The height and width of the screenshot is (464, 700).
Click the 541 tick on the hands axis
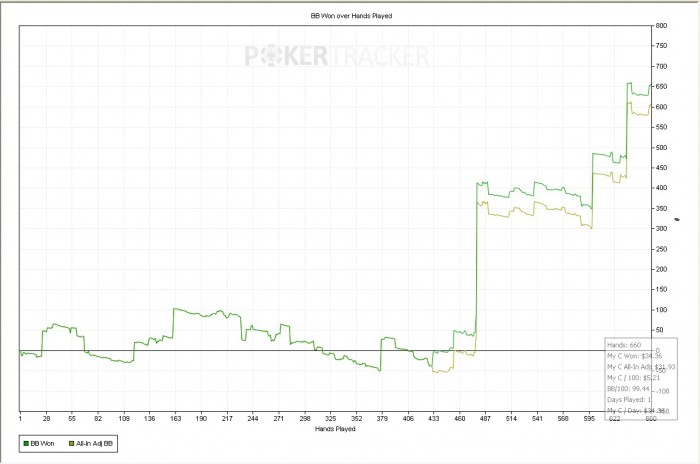pyautogui.click(x=537, y=418)
